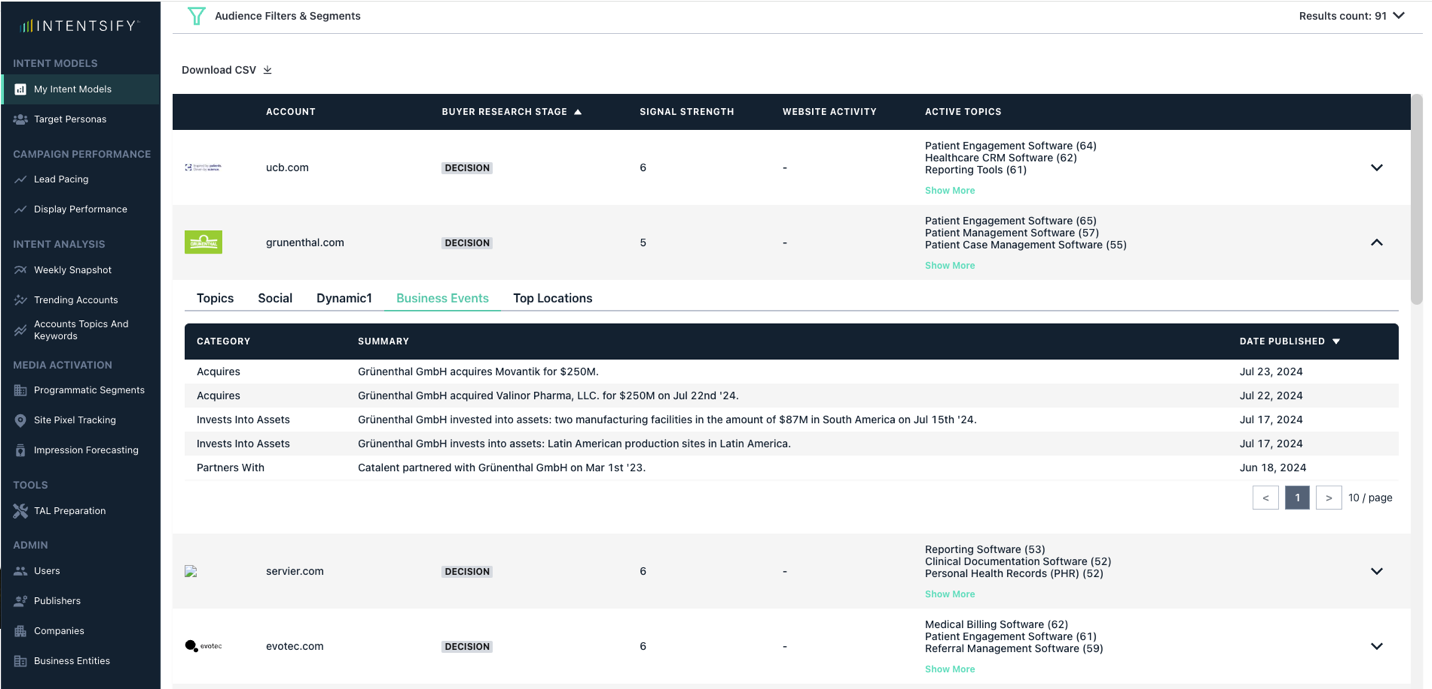This screenshot has width=1432, height=689.
Task: Click the Download CSV arrow icon
Action: click(268, 70)
